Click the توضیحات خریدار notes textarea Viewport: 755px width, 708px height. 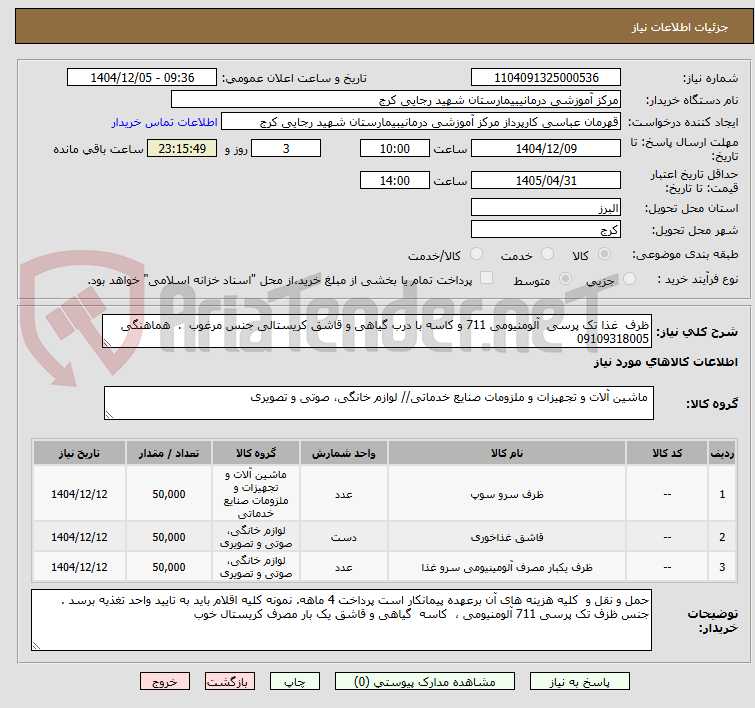(341, 620)
